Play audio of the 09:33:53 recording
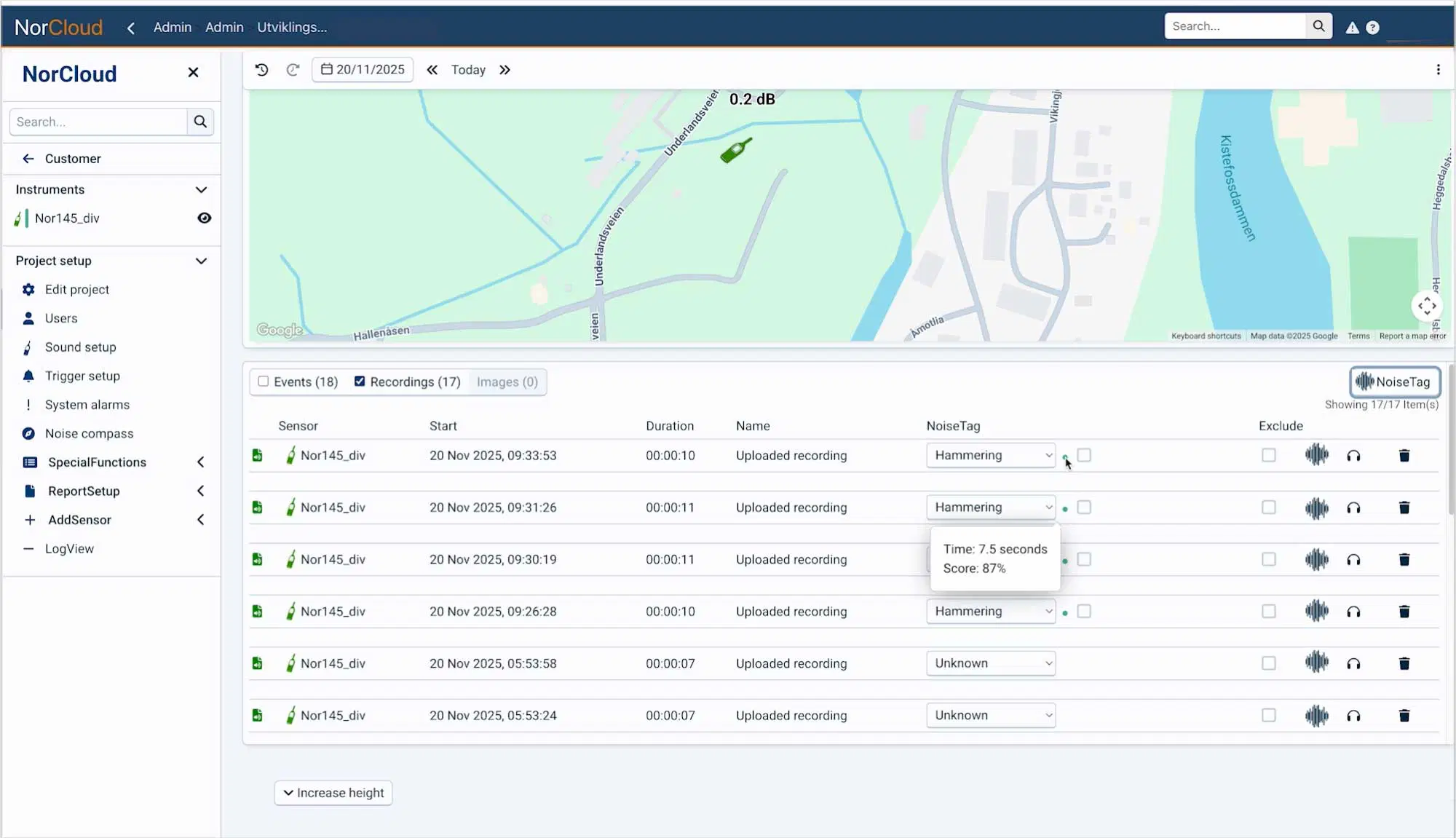 (1353, 456)
